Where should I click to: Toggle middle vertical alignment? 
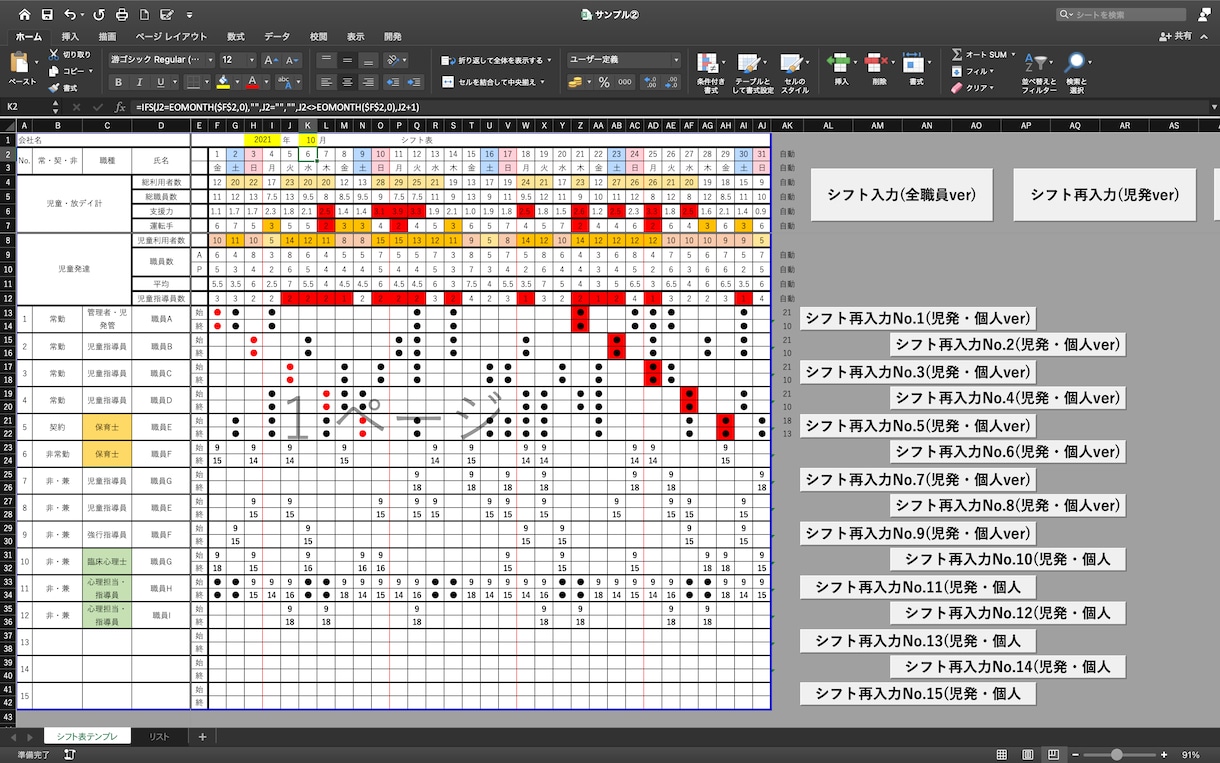(x=347, y=60)
